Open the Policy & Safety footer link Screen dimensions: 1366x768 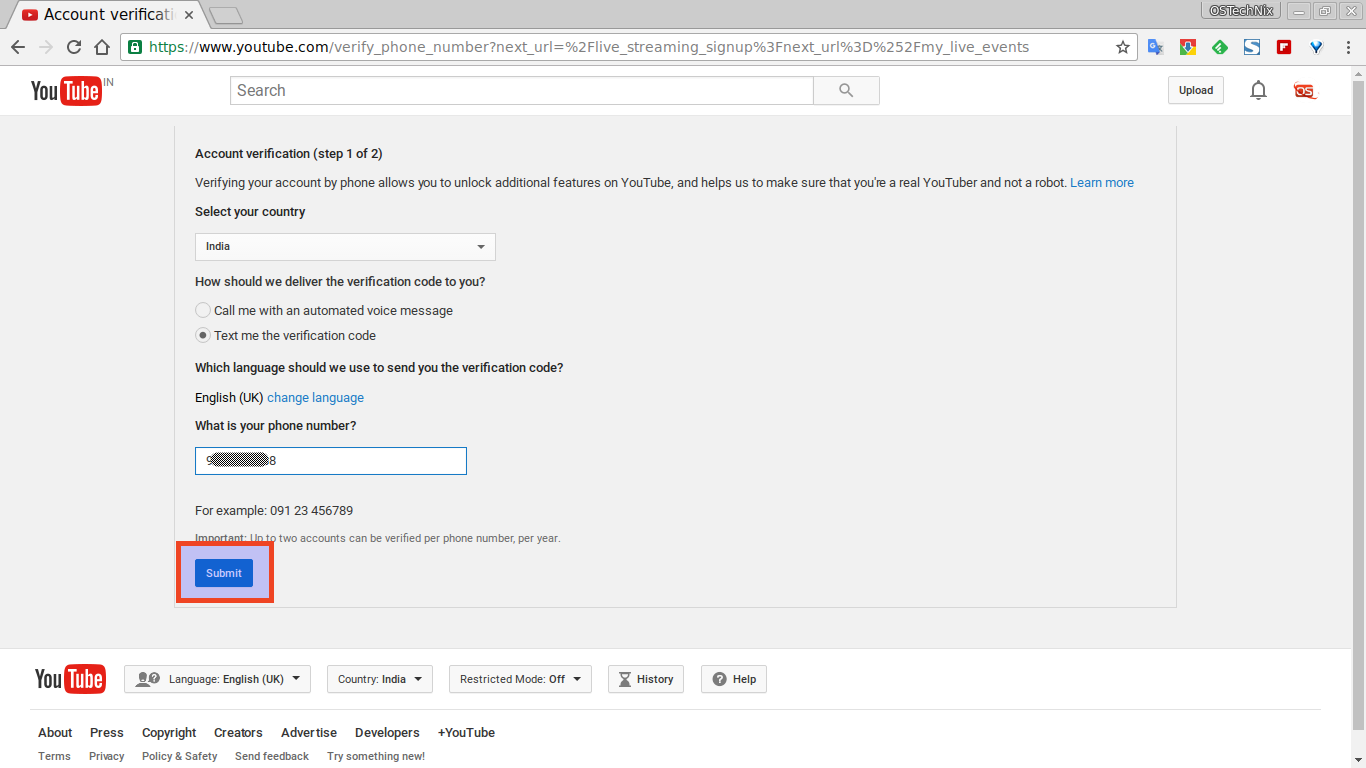[180, 757]
